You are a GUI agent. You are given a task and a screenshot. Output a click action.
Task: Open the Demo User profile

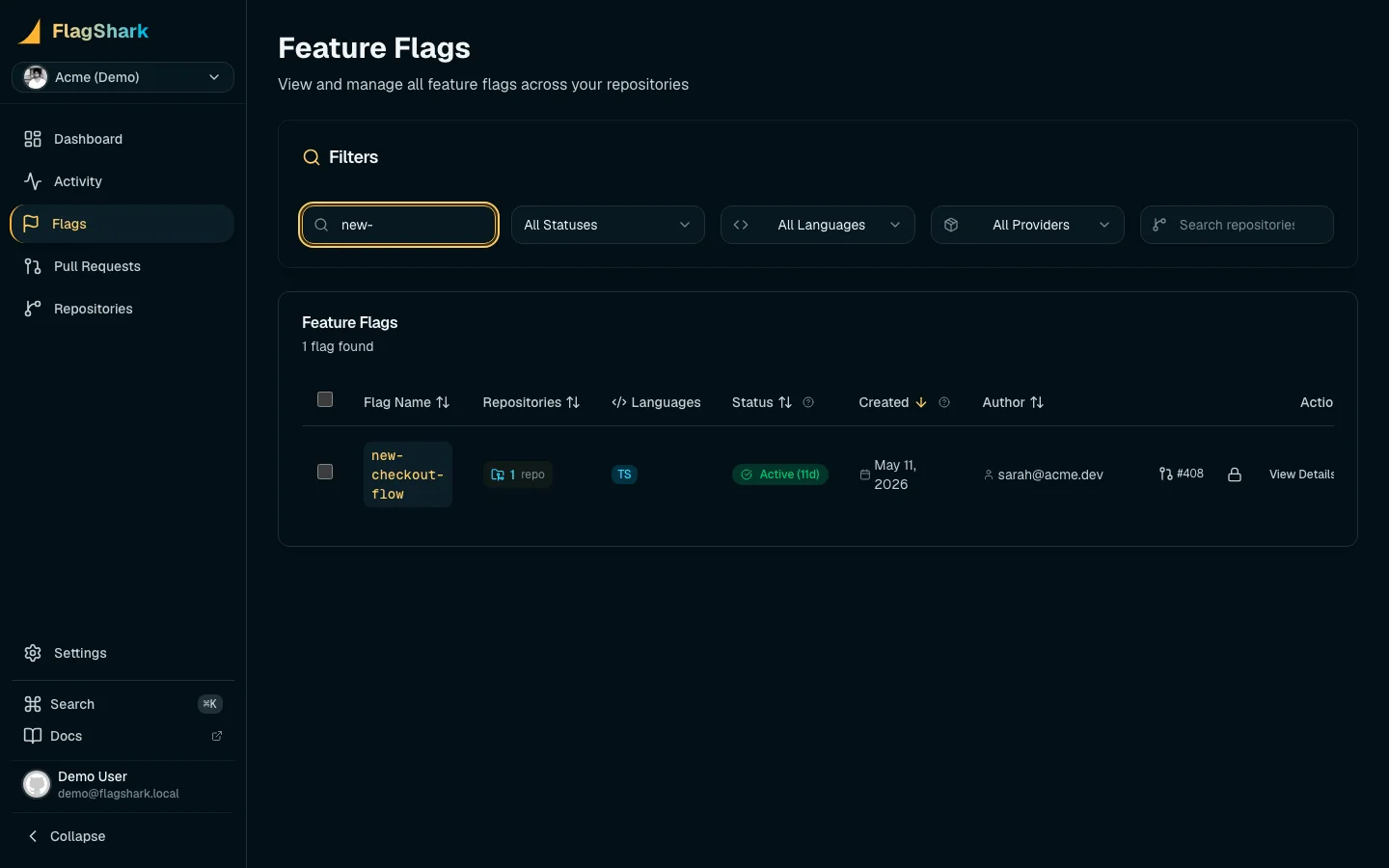tap(123, 784)
